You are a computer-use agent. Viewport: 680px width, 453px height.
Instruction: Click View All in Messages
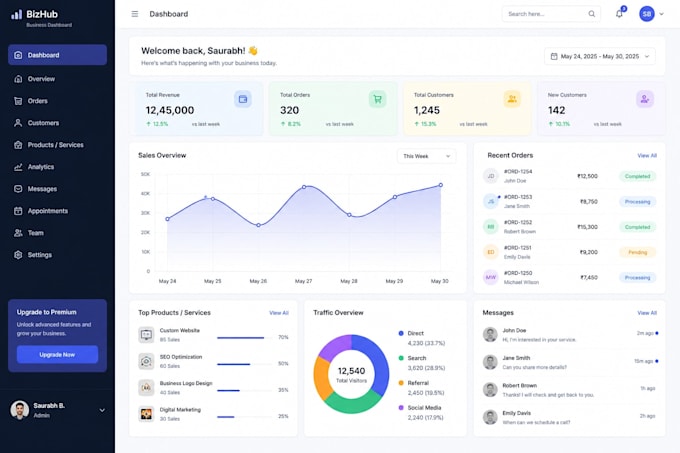647,313
